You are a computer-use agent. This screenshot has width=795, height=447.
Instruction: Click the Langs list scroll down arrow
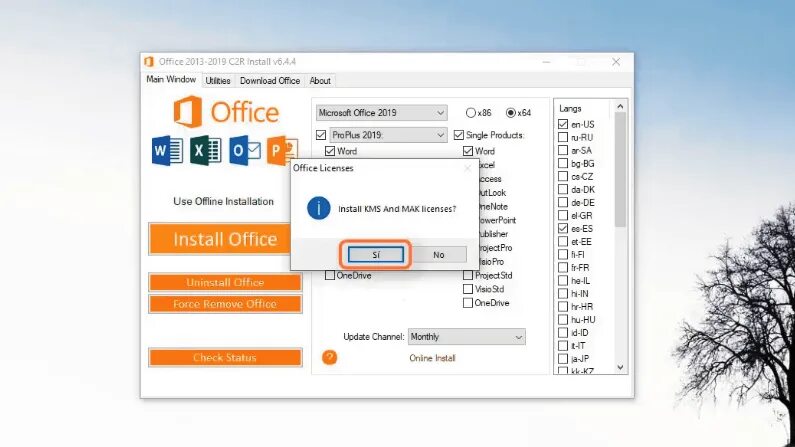click(621, 367)
